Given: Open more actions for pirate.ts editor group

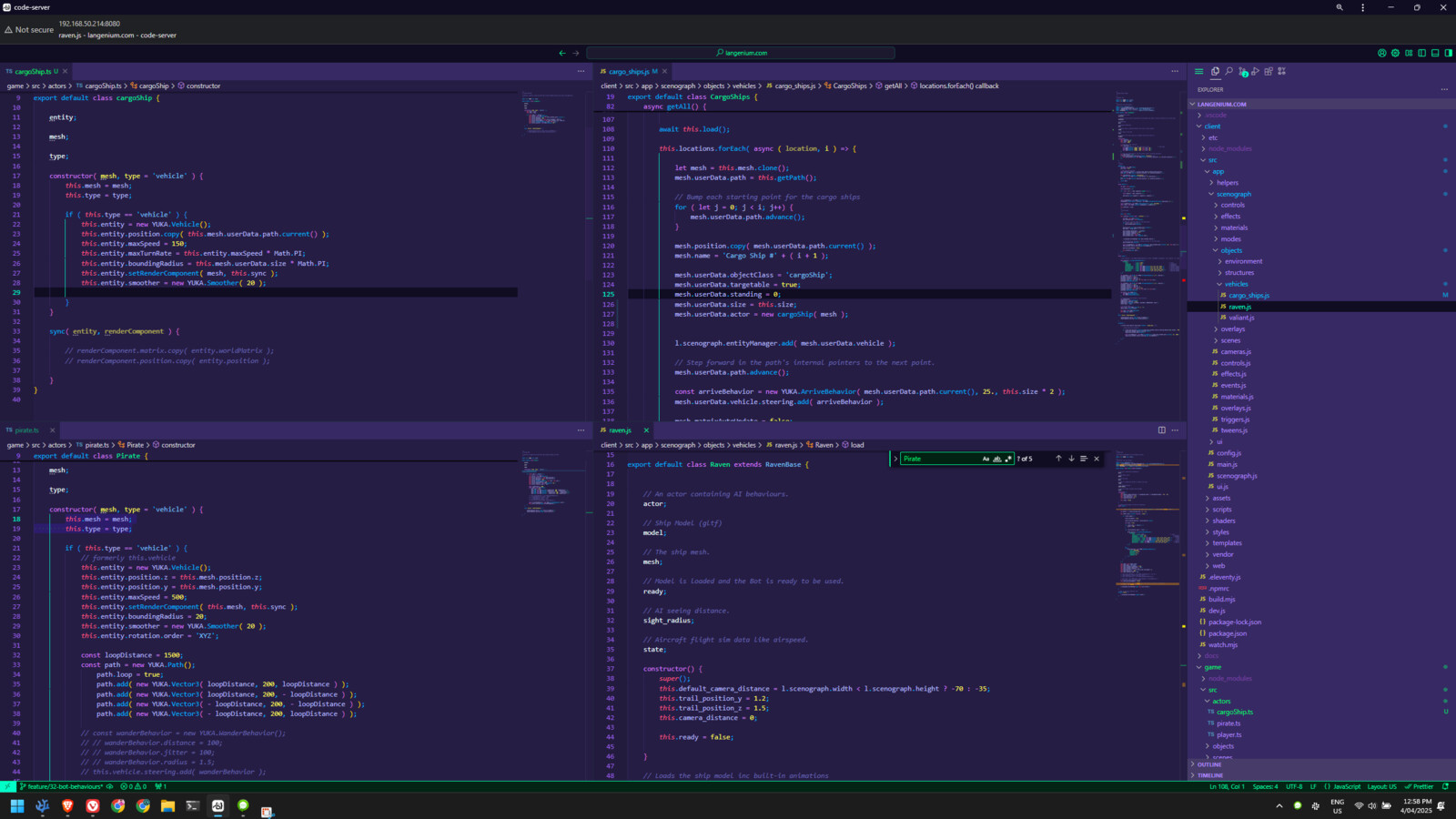Looking at the screenshot, I should [x=581, y=430].
